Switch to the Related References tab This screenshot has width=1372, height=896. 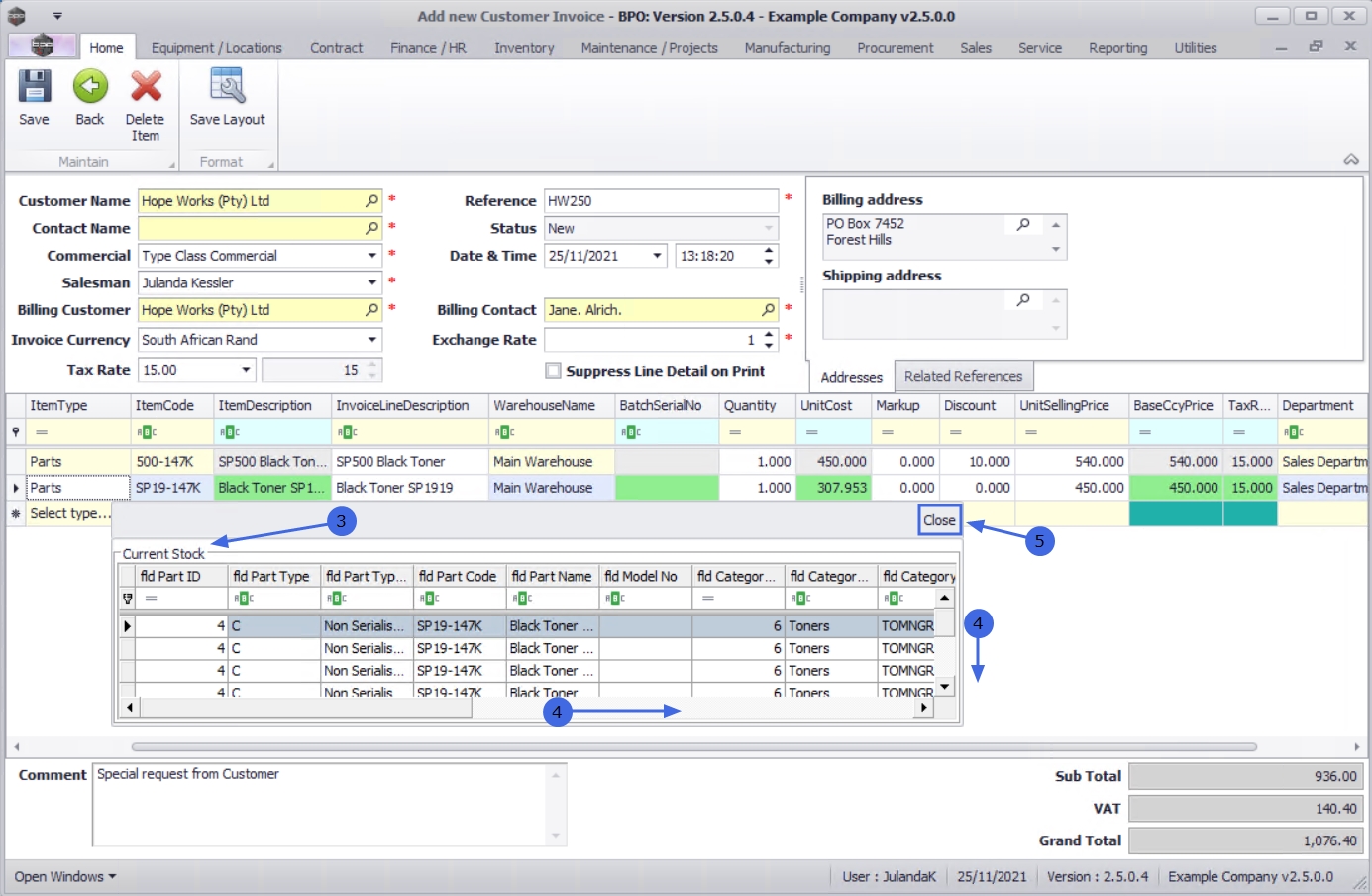(x=963, y=377)
